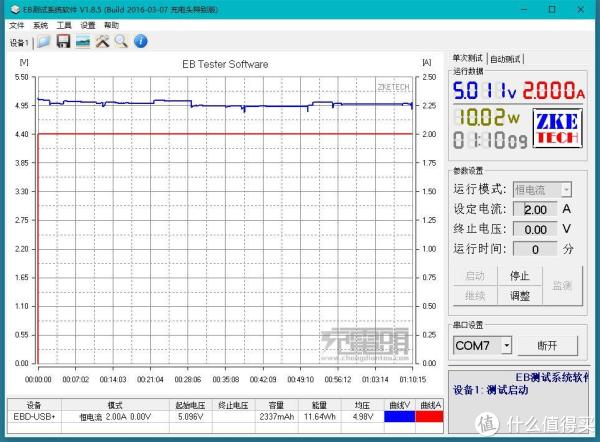The width and height of the screenshot is (600, 442).
Task: Click the 2337mAh capacity cell
Action: click(276, 416)
